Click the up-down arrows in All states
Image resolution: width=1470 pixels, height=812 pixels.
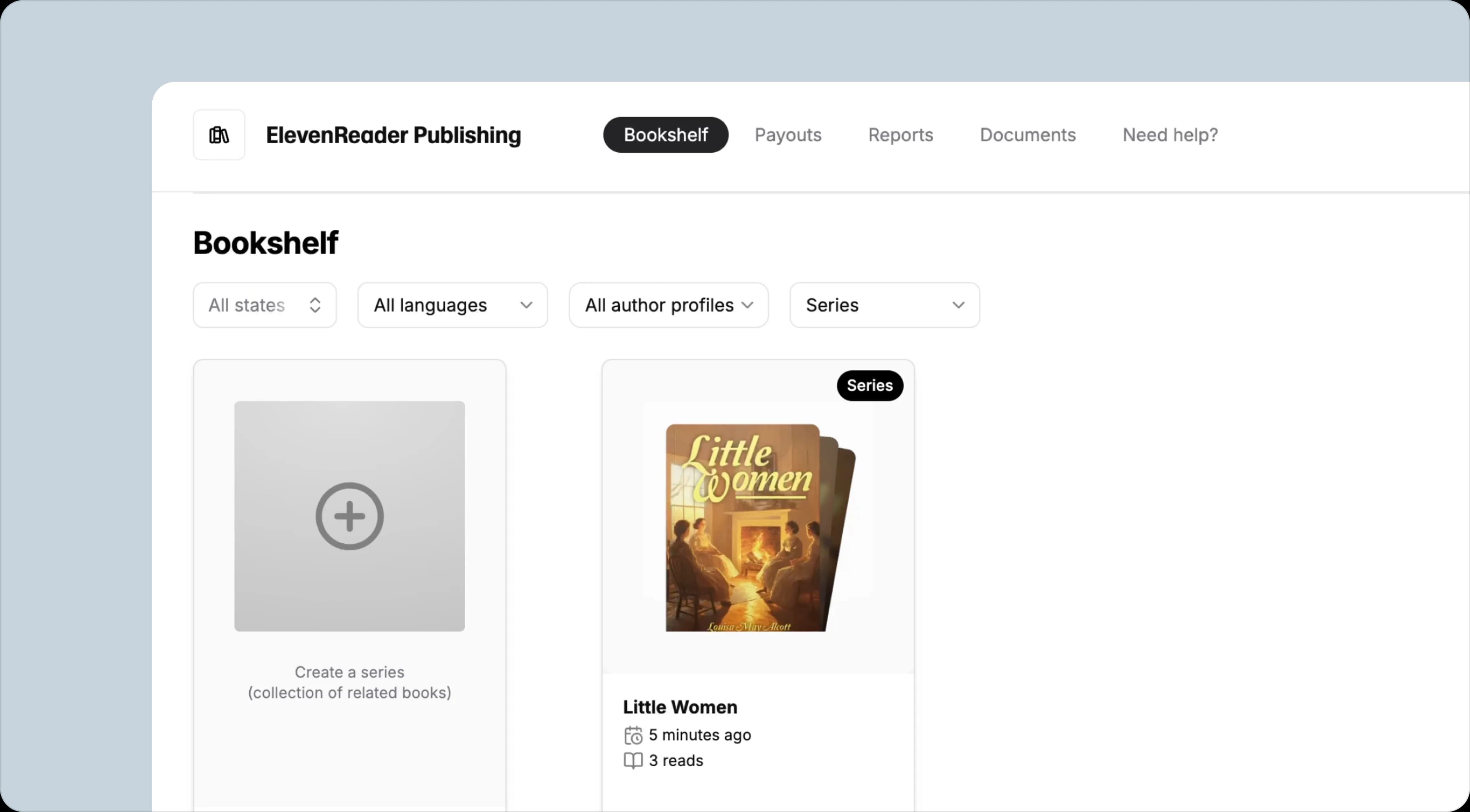pyautogui.click(x=315, y=305)
